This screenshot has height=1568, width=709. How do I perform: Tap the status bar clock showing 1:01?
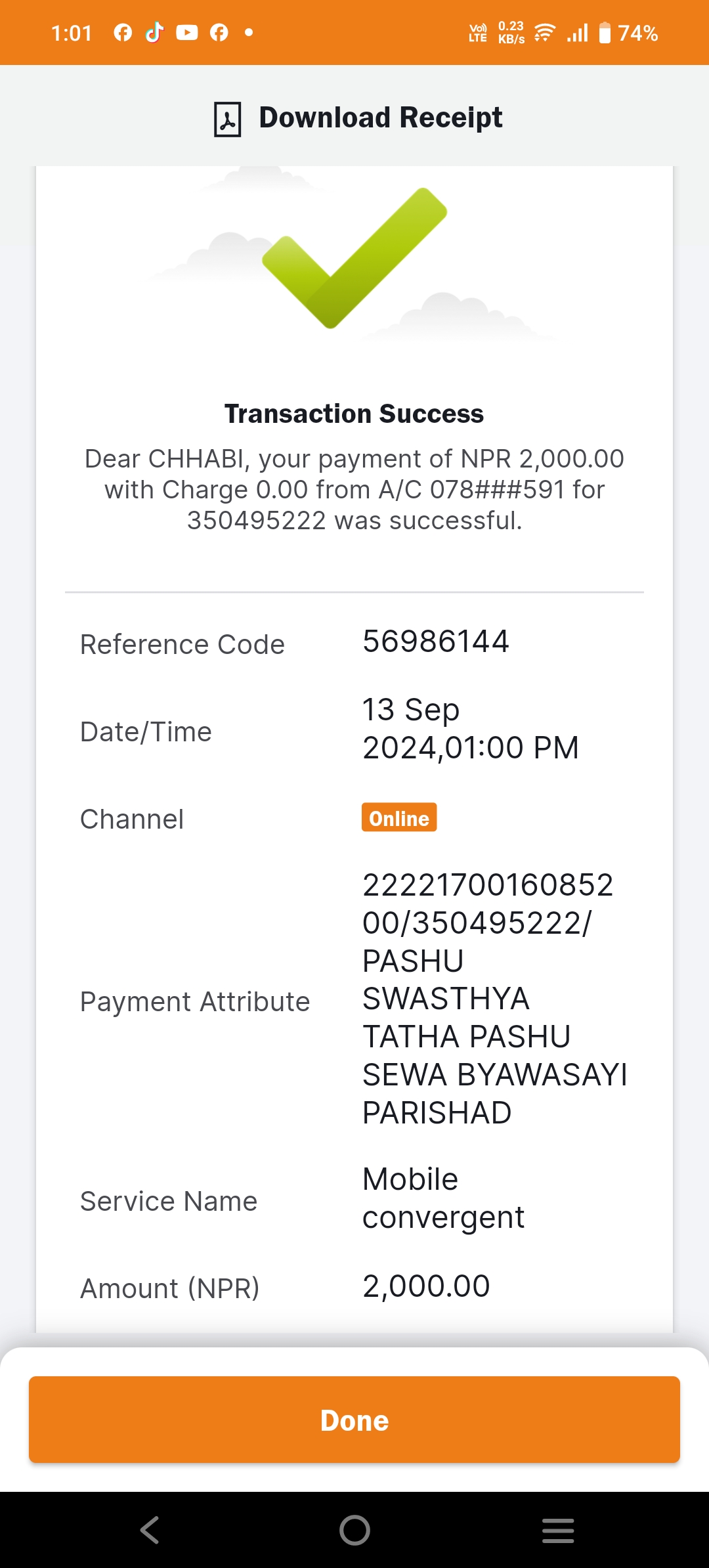tap(72, 33)
